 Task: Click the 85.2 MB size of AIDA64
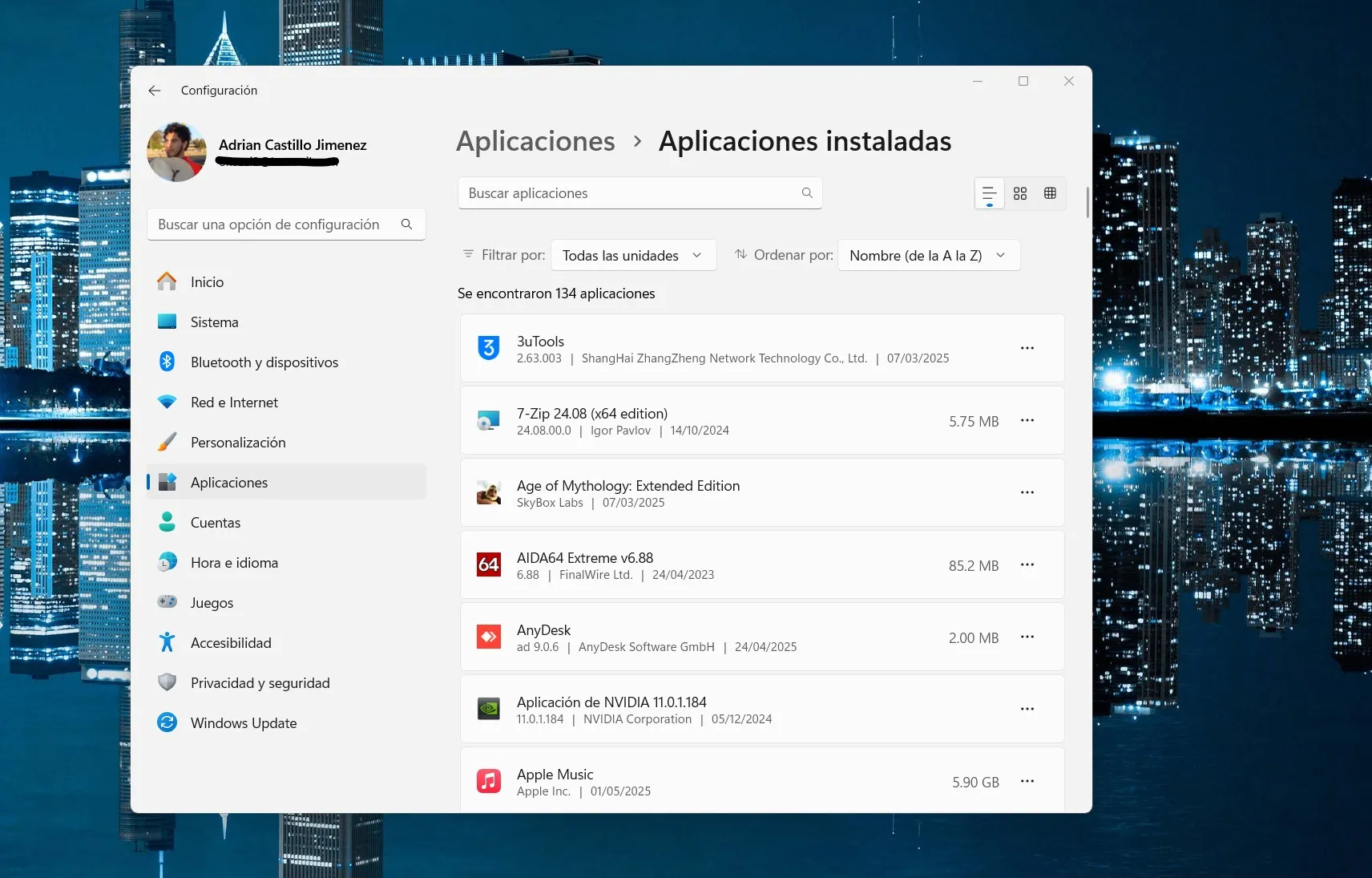pyautogui.click(x=974, y=566)
